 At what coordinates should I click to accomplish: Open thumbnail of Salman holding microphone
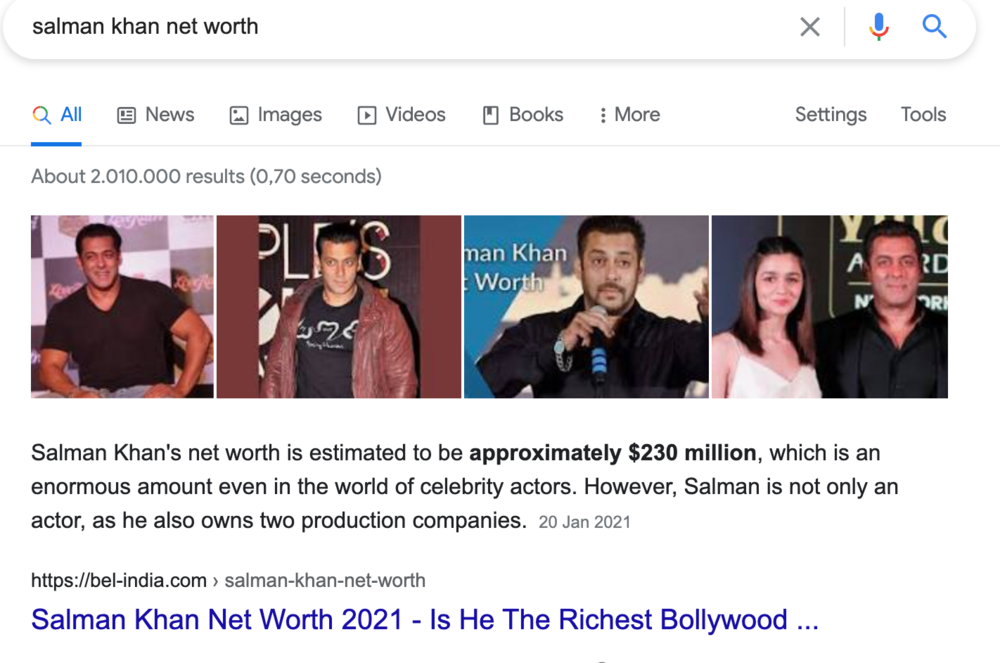(586, 307)
